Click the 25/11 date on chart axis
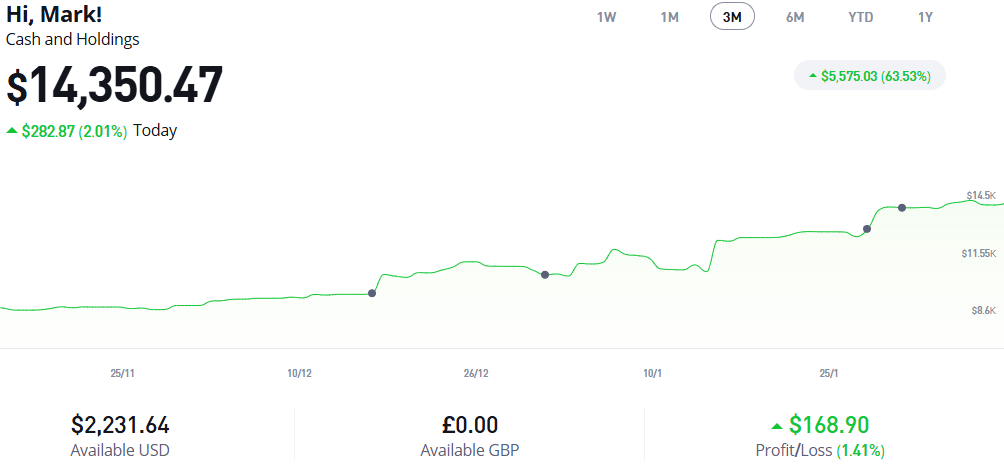This screenshot has width=1004, height=464. (122, 373)
